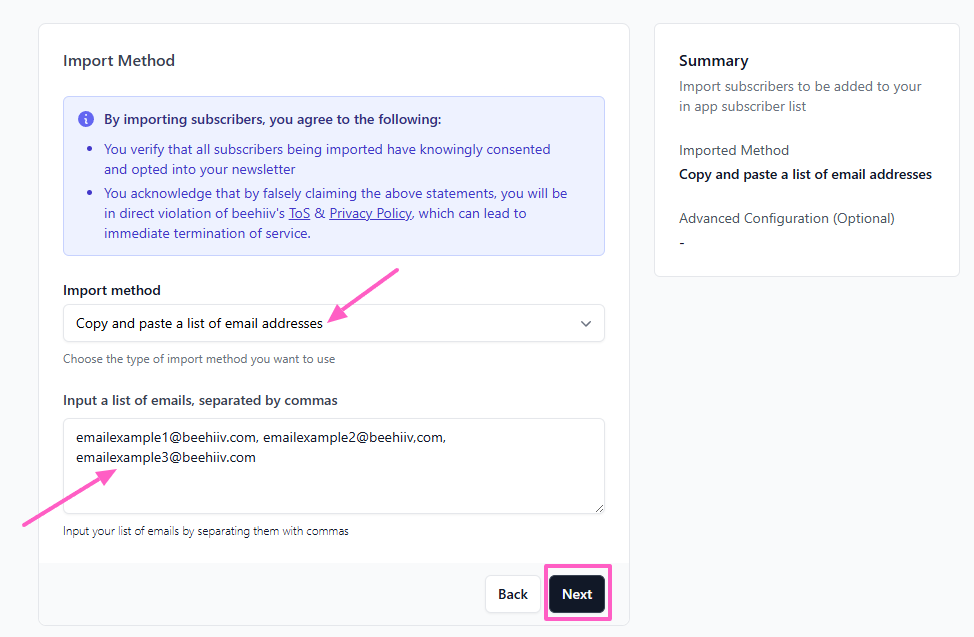Open the ToS link
The image size is (974, 637).
click(299, 213)
